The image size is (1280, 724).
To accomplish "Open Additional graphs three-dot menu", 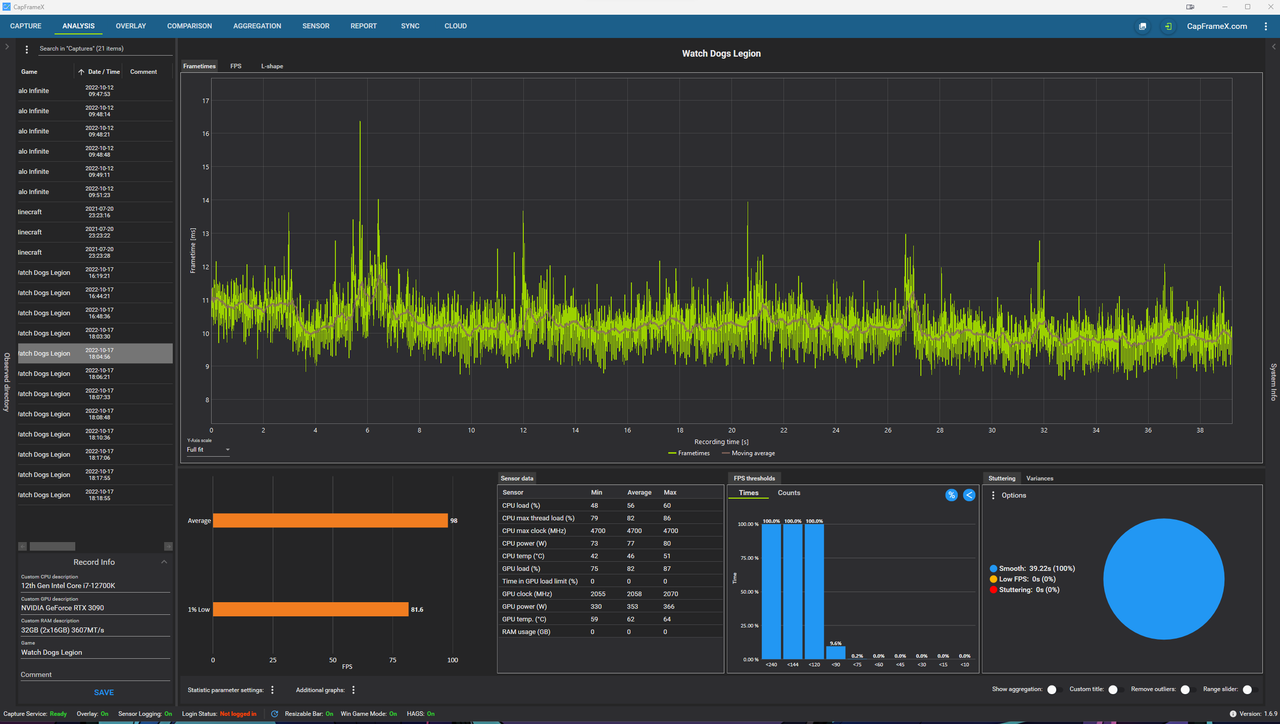I will [x=353, y=690].
